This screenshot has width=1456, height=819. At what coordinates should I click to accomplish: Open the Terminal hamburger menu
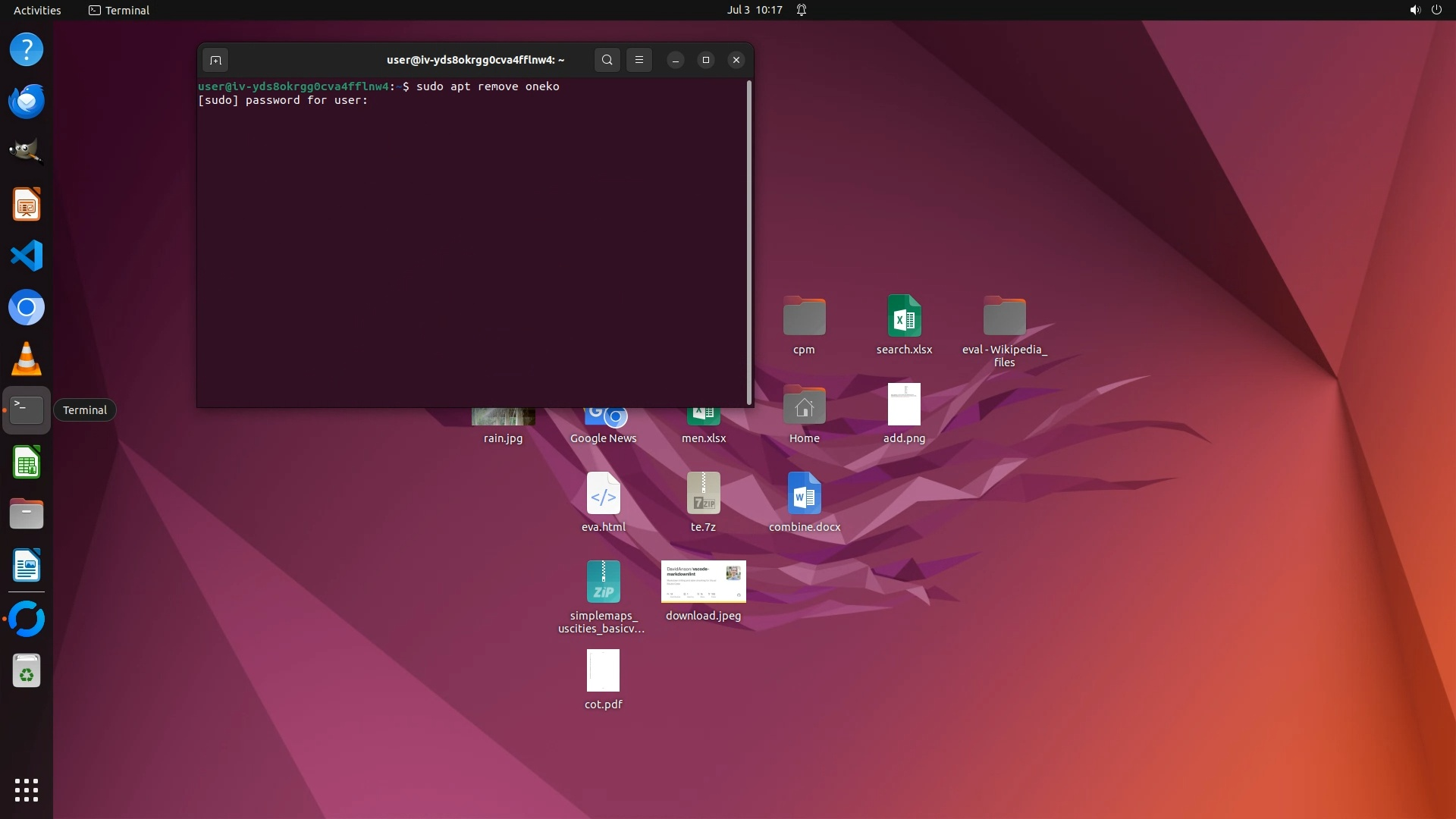click(639, 60)
